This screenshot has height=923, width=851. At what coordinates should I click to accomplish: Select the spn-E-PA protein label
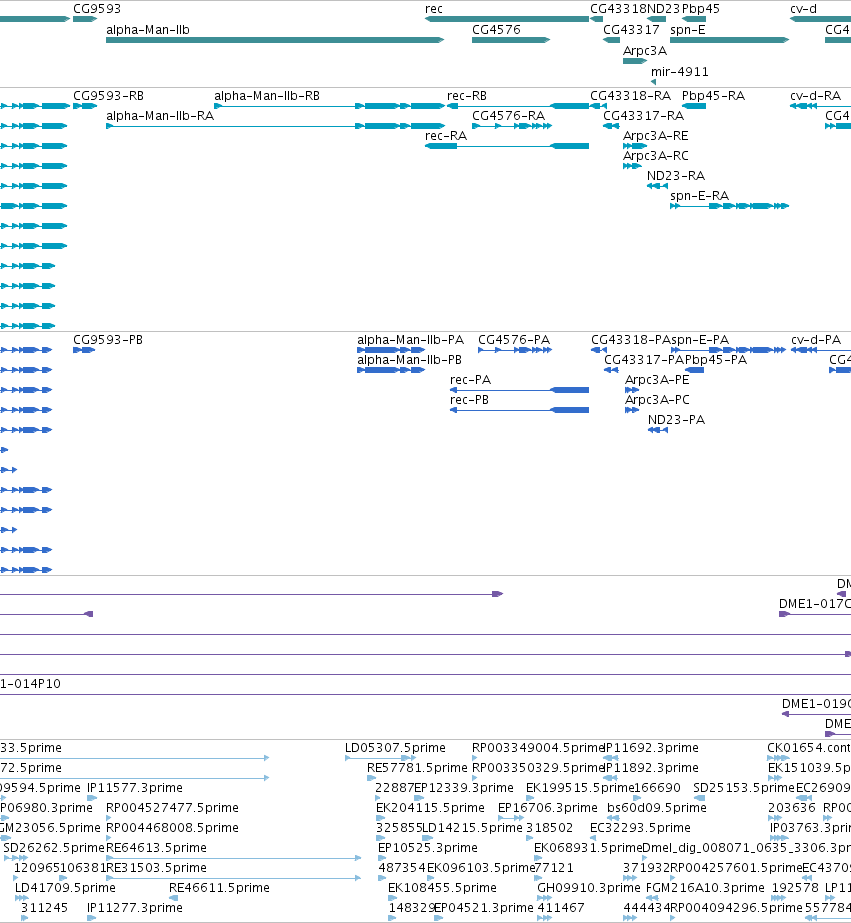(700, 340)
